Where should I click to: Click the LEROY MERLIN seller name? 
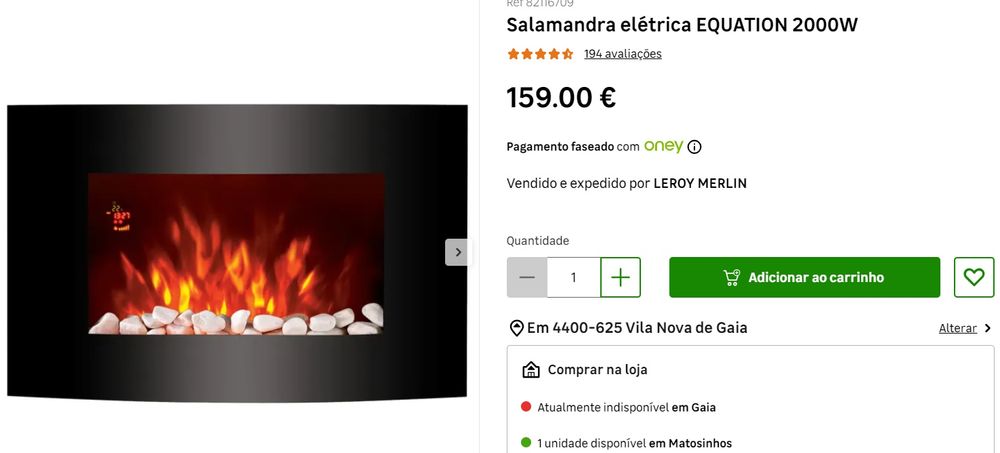click(700, 184)
